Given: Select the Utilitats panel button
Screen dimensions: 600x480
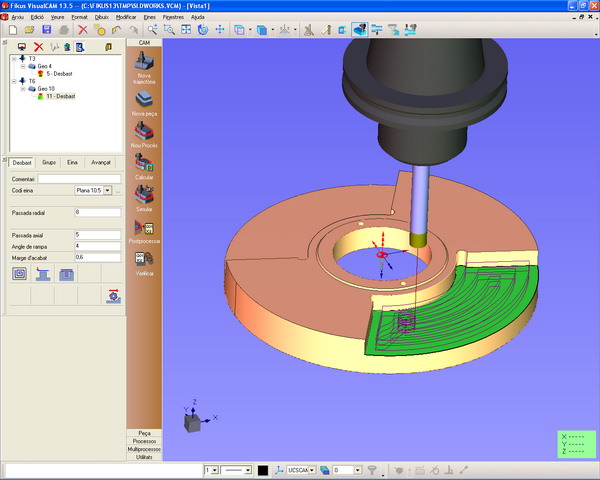Looking at the screenshot, I should pos(144,455).
